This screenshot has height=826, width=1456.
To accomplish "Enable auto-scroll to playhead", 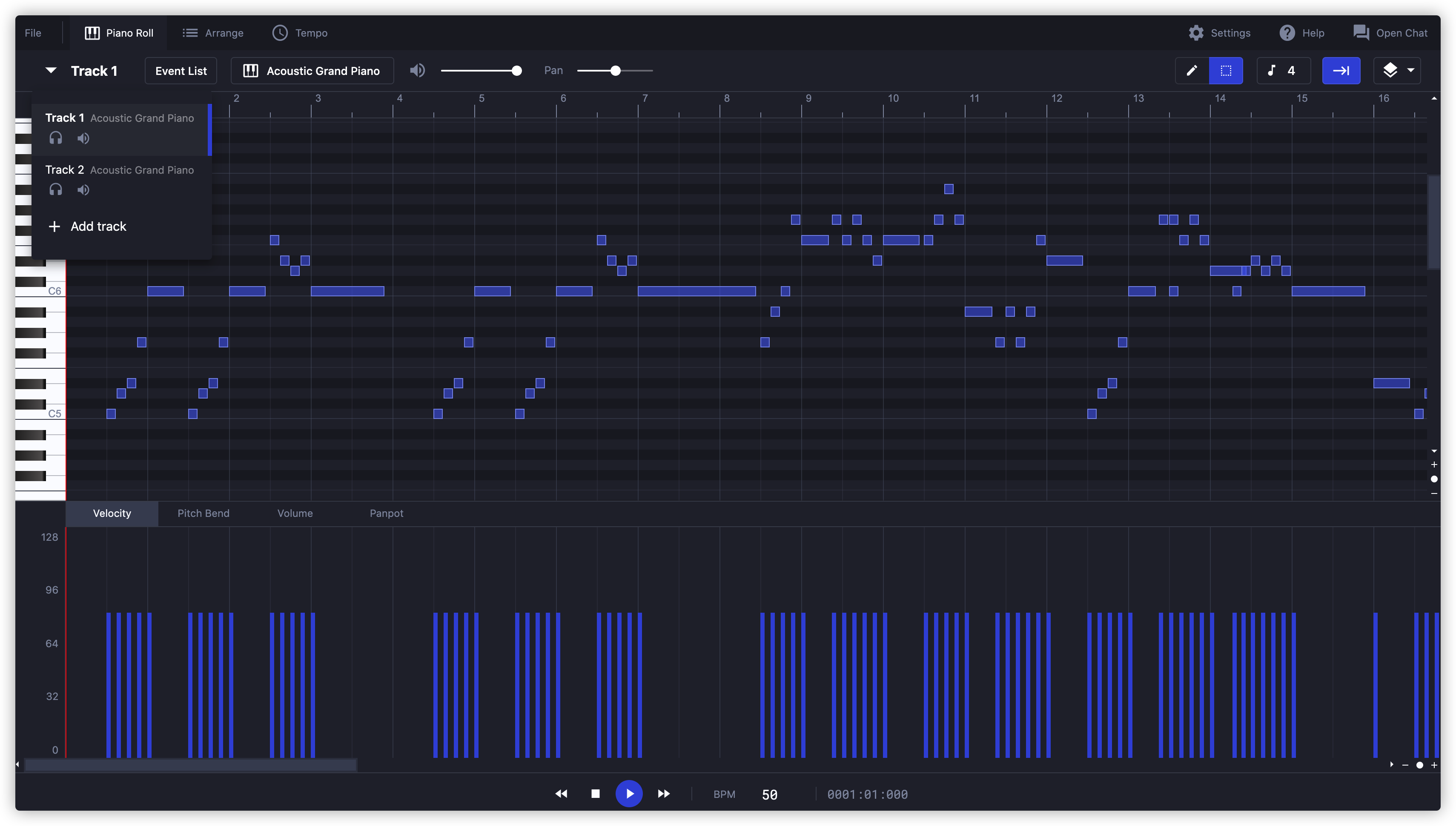I will pyautogui.click(x=1341, y=70).
